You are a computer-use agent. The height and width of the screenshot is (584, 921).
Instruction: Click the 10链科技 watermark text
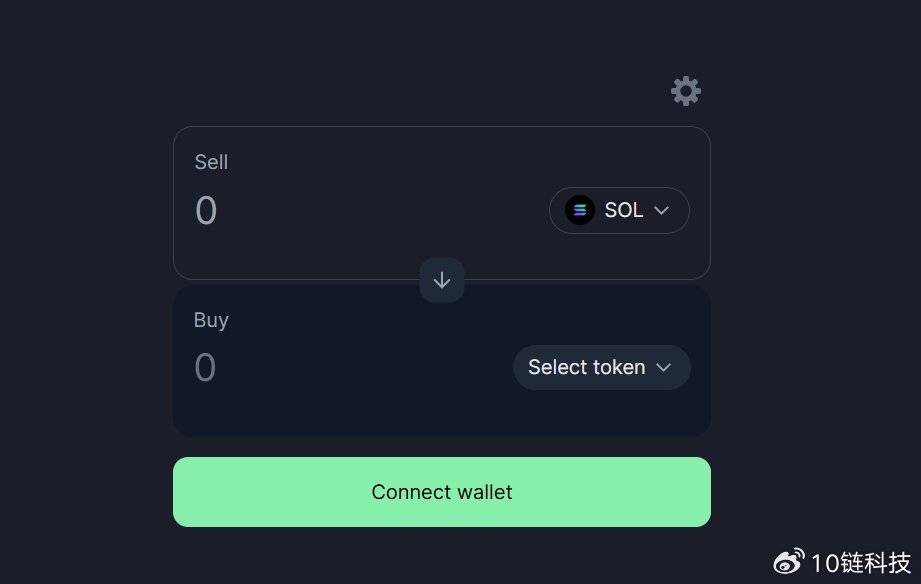[x=860, y=561]
